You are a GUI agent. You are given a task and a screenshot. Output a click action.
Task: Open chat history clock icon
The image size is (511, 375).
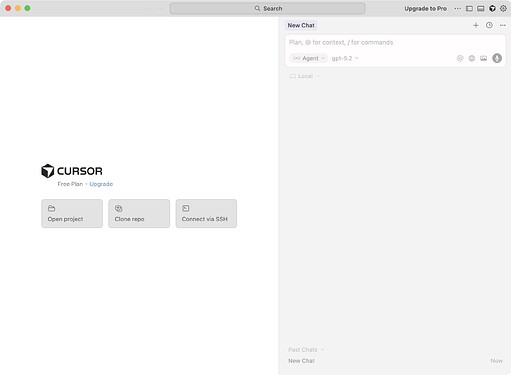coord(489,25)
